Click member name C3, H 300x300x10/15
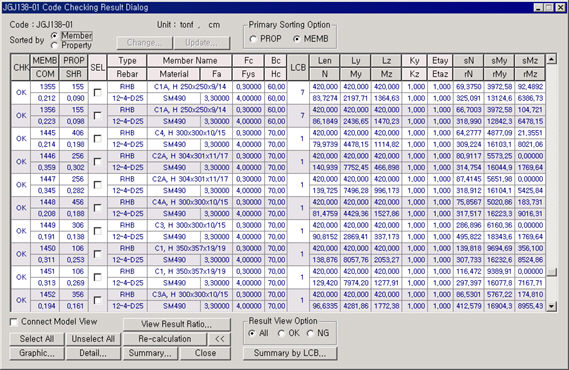The image size is (569, 370). point(190,225)
